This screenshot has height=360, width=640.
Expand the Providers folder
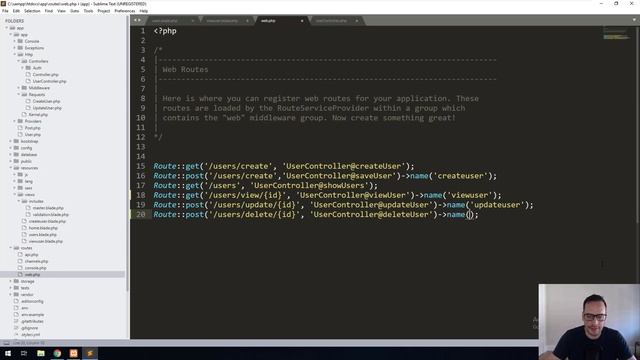point(15,121)
